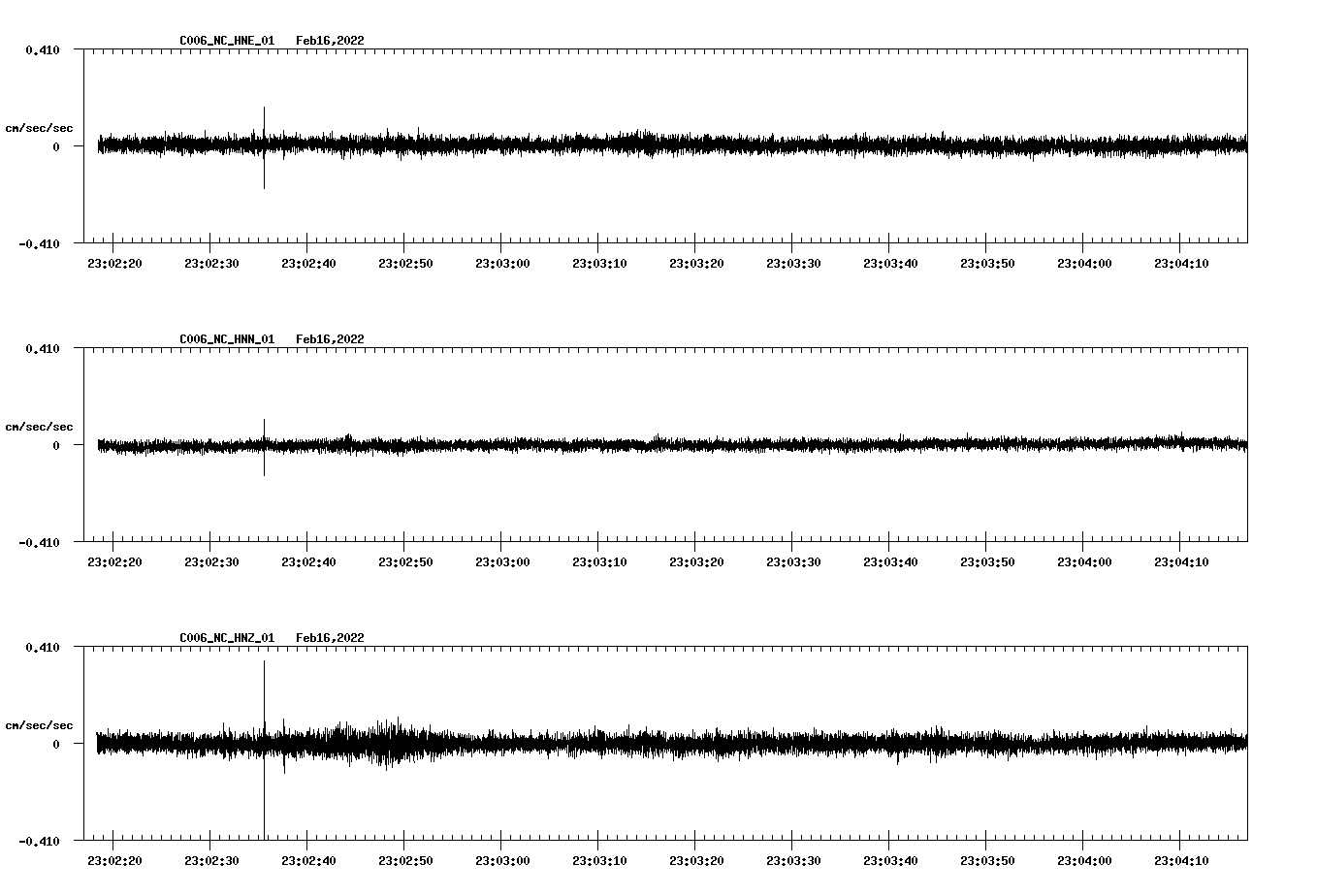Image resolution: width=1317 pixels, height=896 pixels.
Task: Click the Feb16,2022 date on HNZ plot
Action: point(330,638)
